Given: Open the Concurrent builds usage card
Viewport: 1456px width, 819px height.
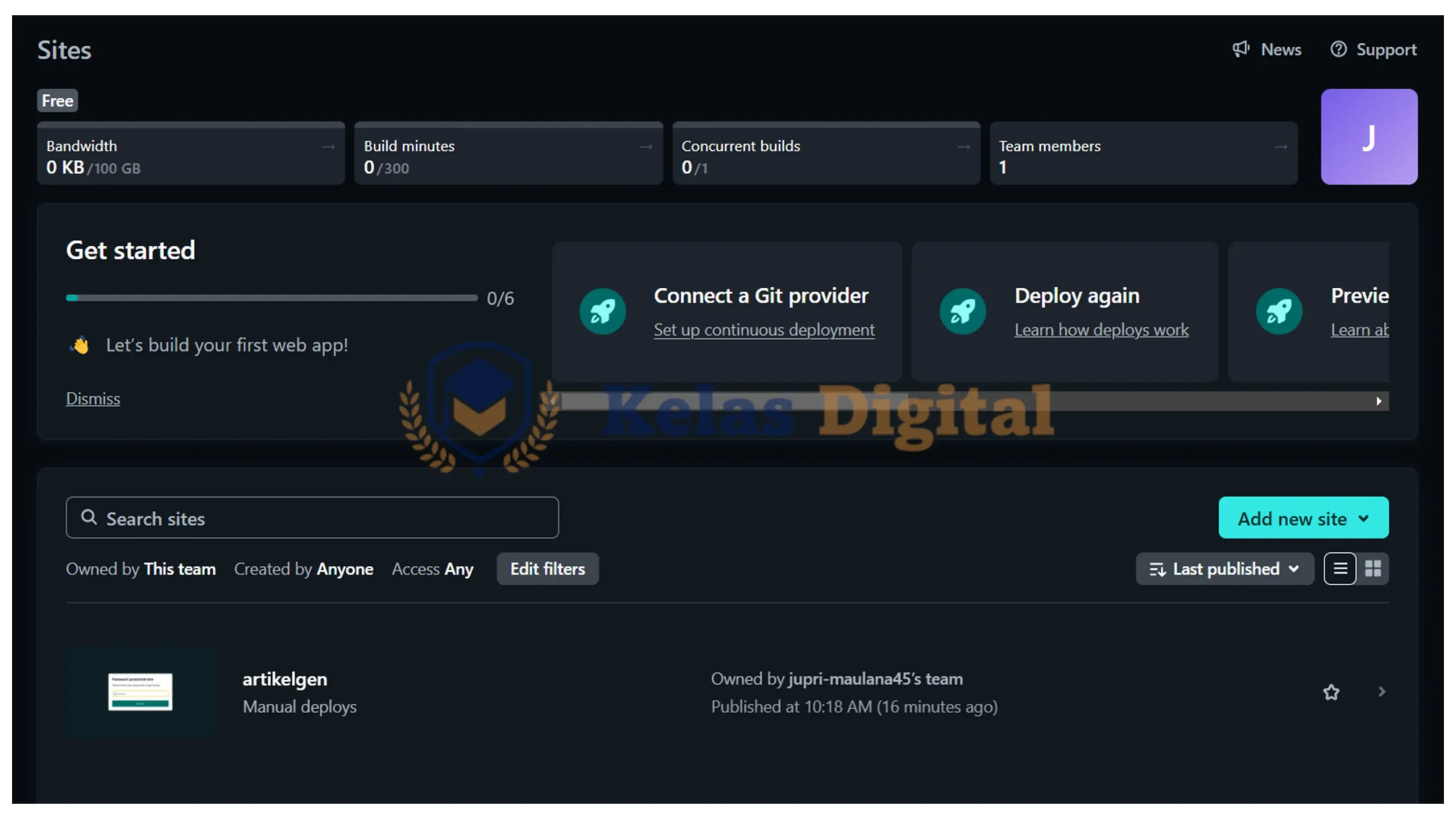Looking at the screenshot, I should [x=826, y=153].
